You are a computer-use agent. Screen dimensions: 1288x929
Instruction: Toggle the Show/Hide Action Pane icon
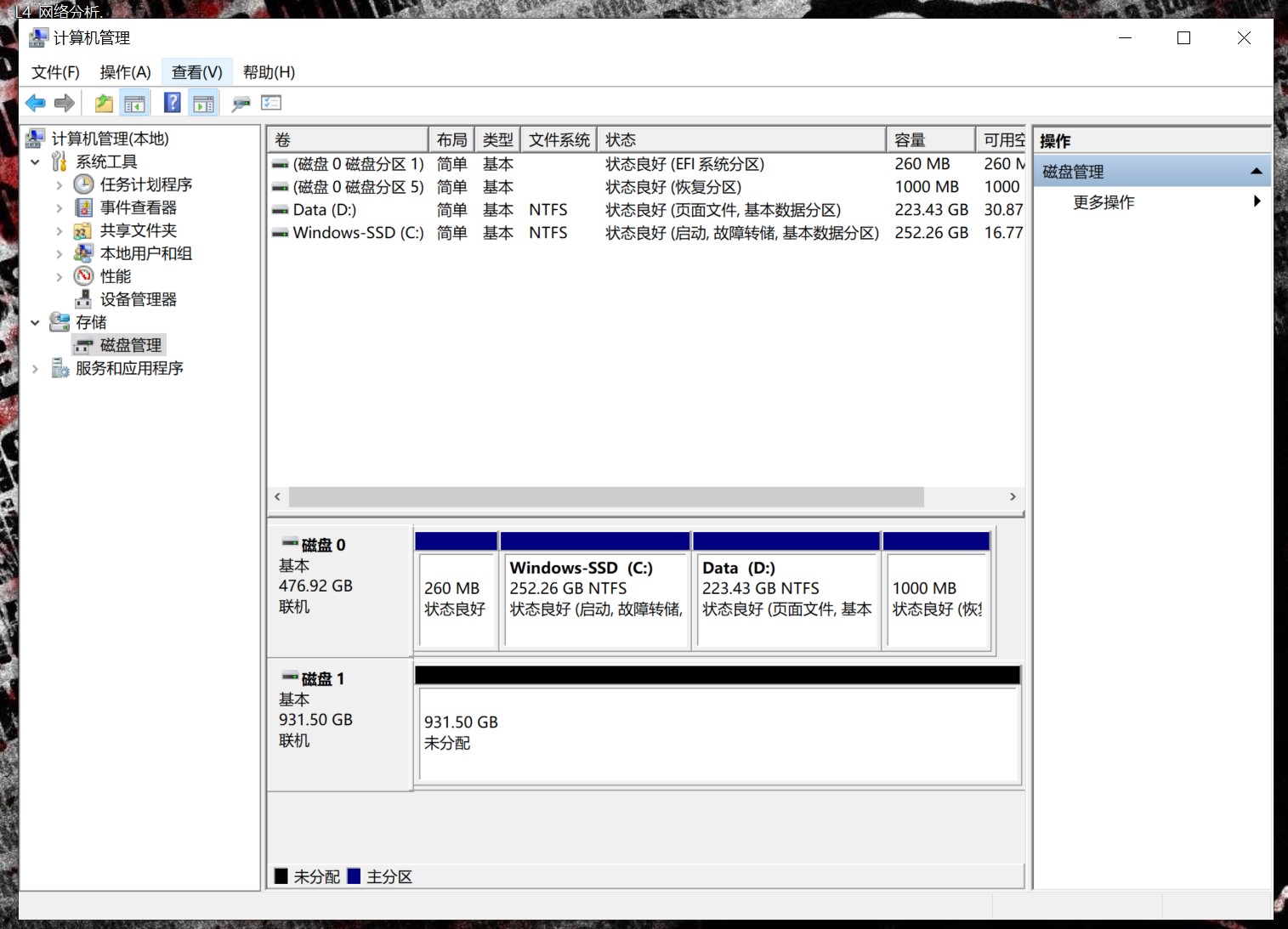(204, 104)
